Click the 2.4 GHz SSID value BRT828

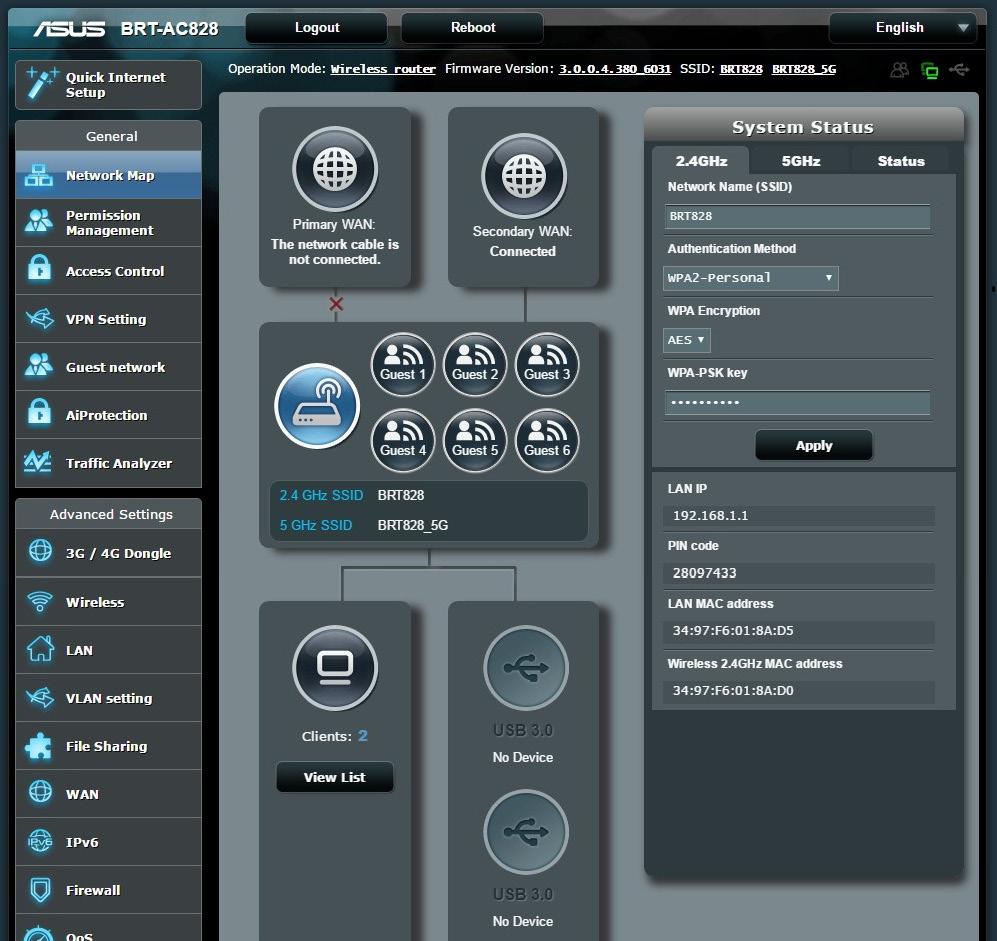[401, 495]
